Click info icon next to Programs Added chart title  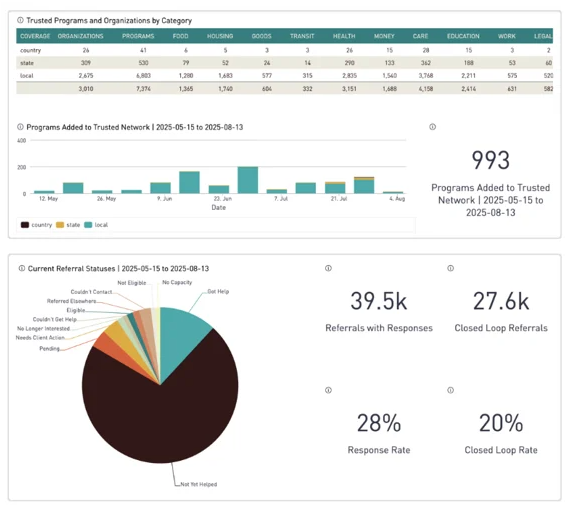tap(20, 127)
